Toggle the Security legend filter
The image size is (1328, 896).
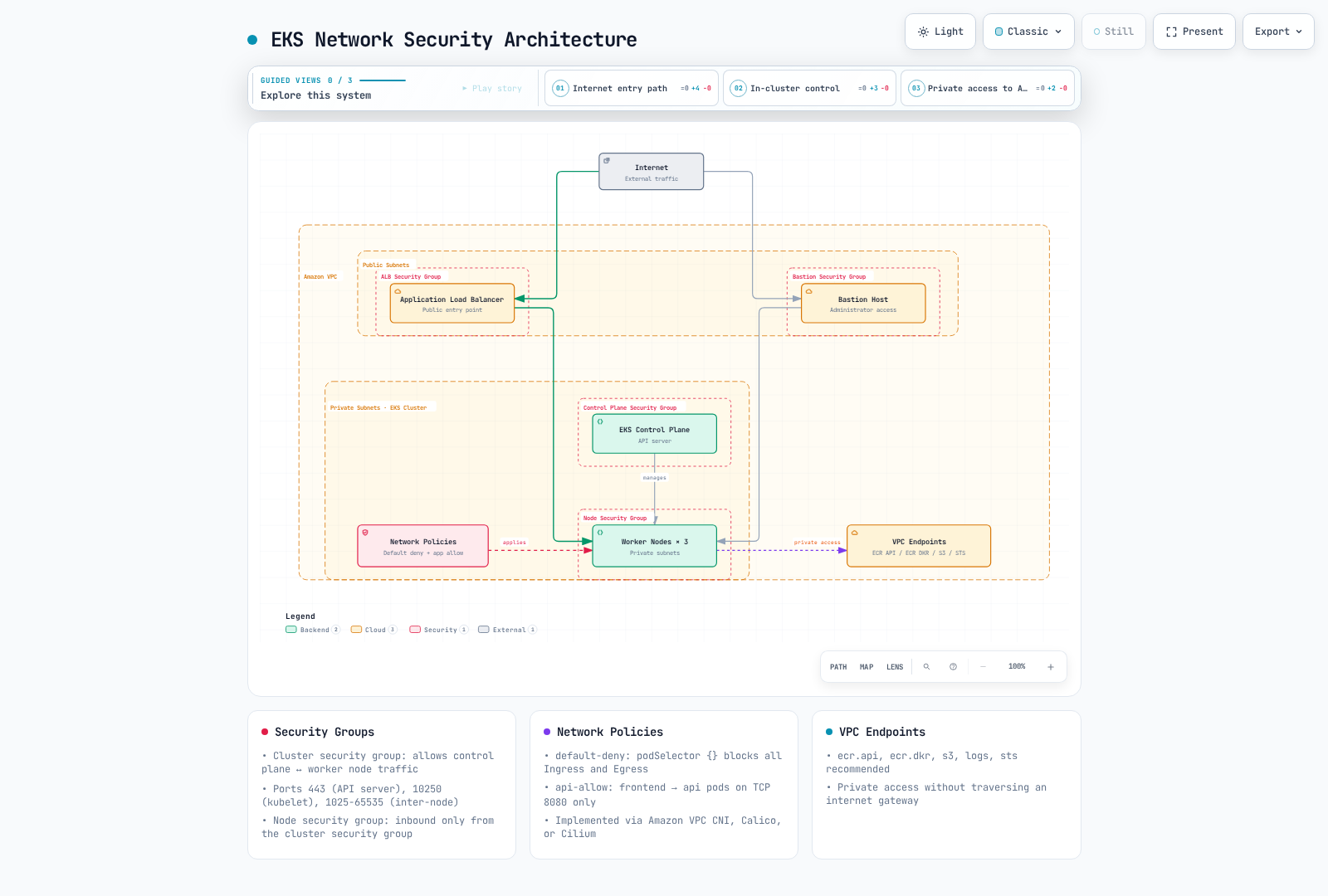439,630
